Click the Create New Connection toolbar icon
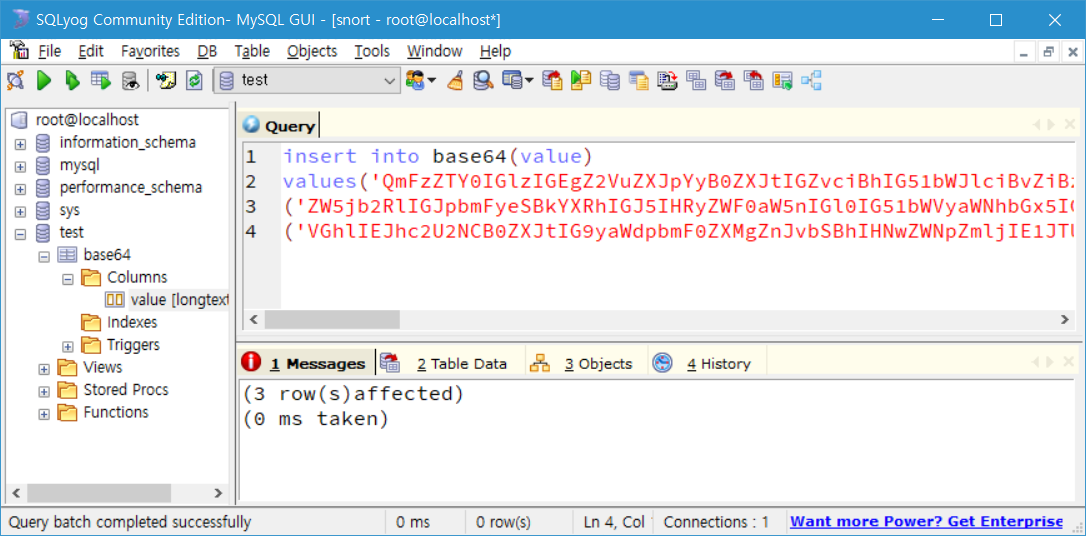This screenshot has height=536, width=1086. [x=15, y=80]
